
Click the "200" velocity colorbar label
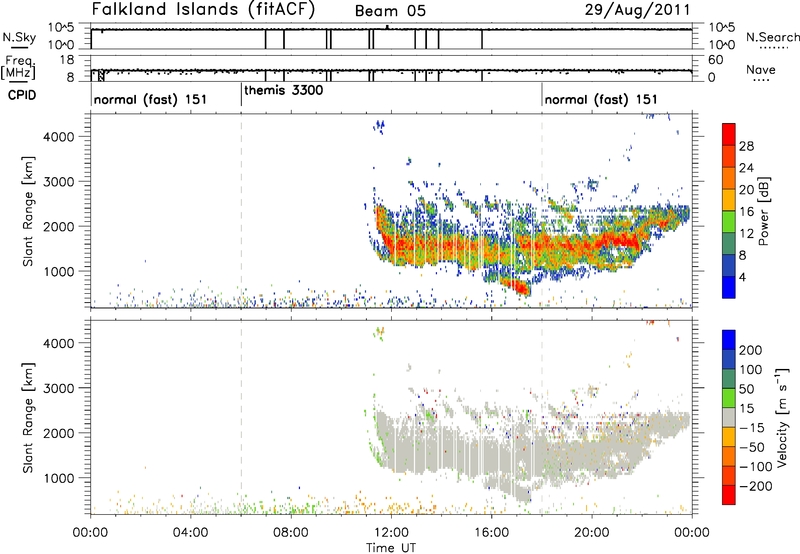point(751,350)
